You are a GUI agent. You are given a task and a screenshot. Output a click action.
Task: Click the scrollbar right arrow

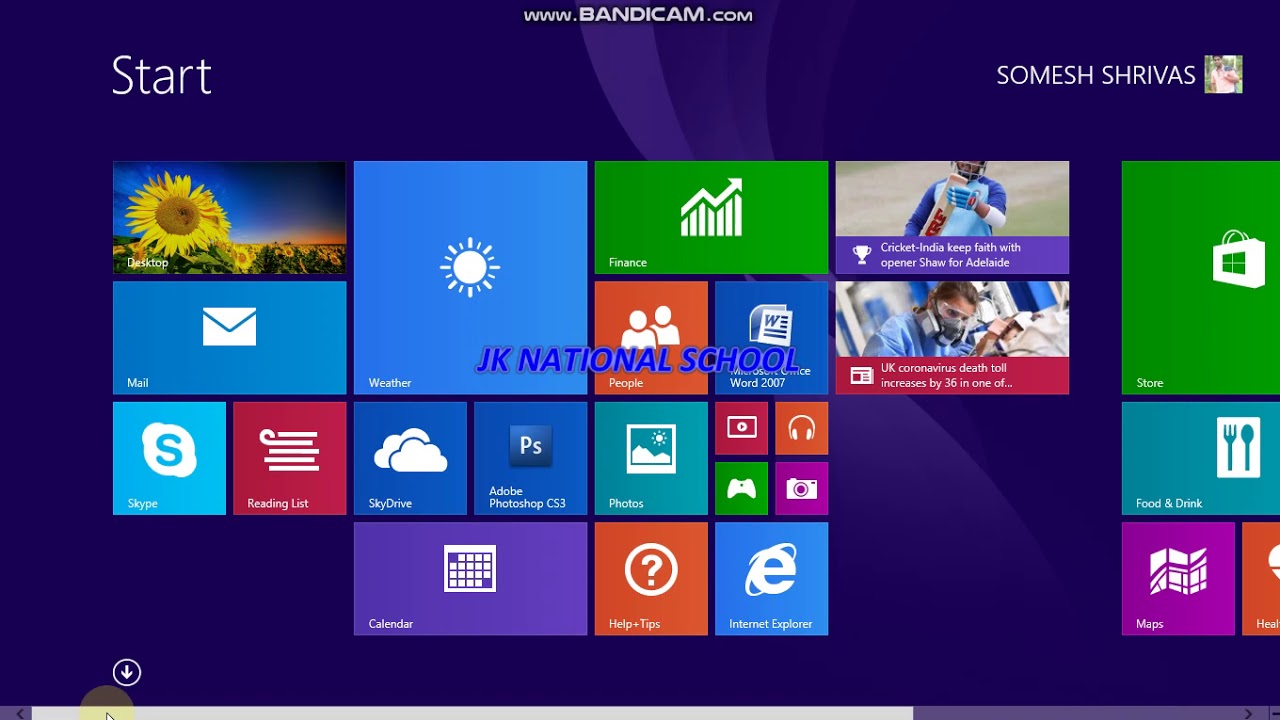1248,714
